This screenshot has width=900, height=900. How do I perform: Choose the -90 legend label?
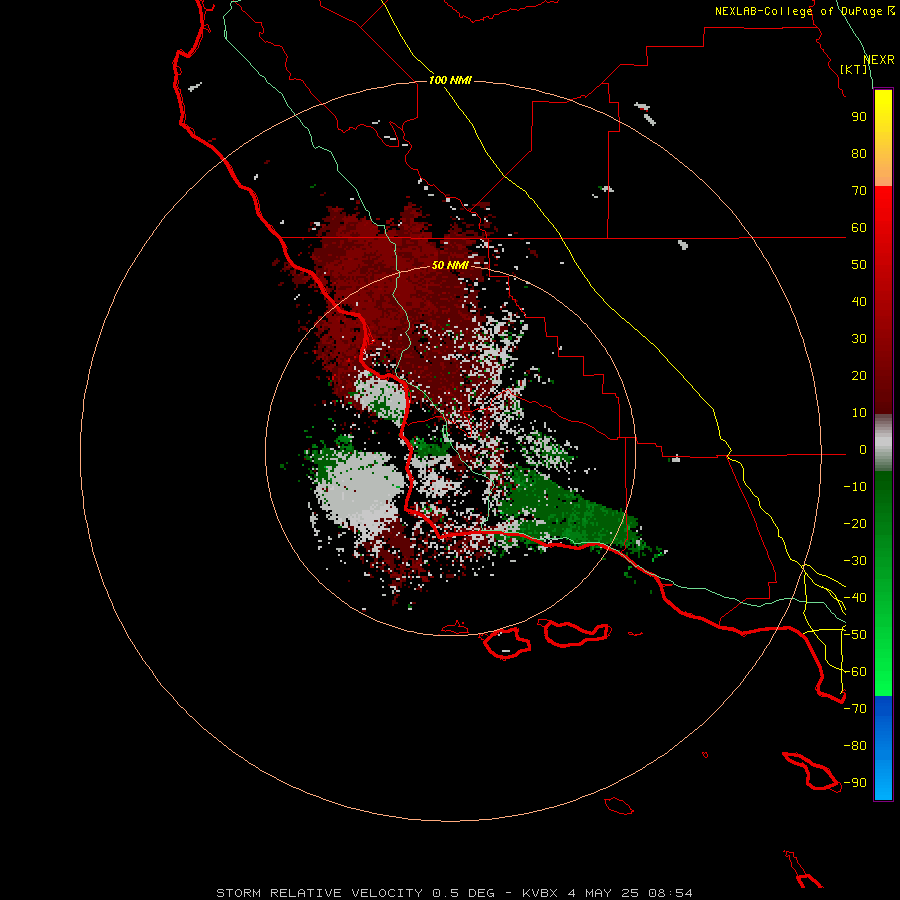[x=855, y=783]
